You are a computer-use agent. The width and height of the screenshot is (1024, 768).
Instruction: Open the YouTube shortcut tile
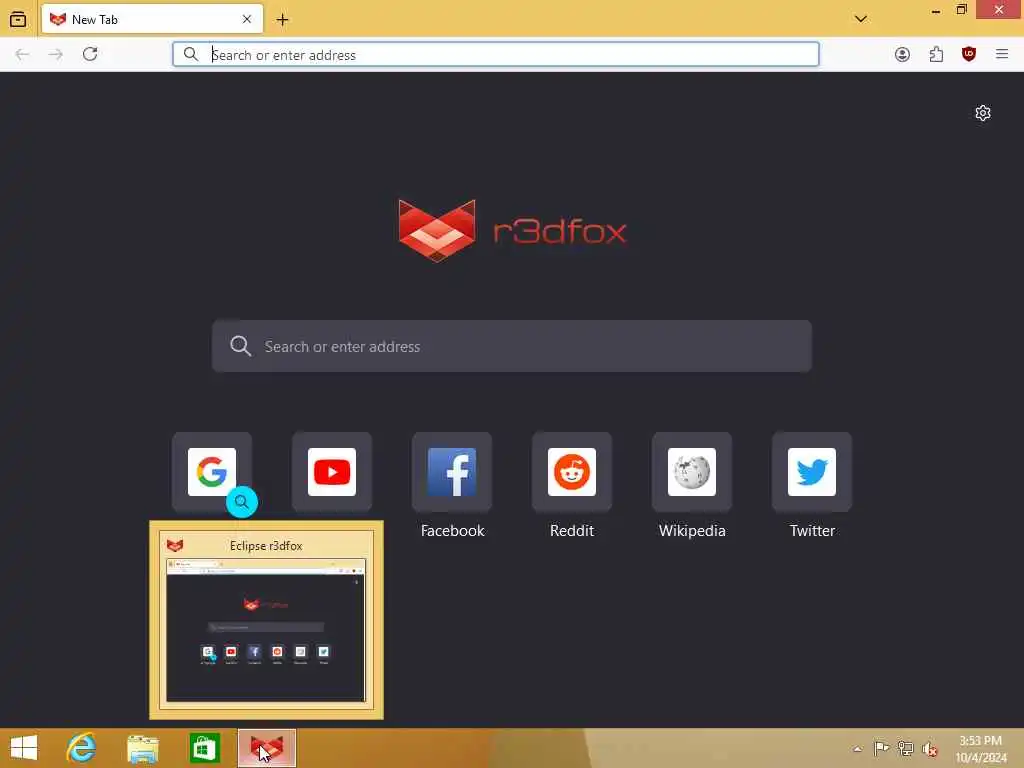coord(332,472)
